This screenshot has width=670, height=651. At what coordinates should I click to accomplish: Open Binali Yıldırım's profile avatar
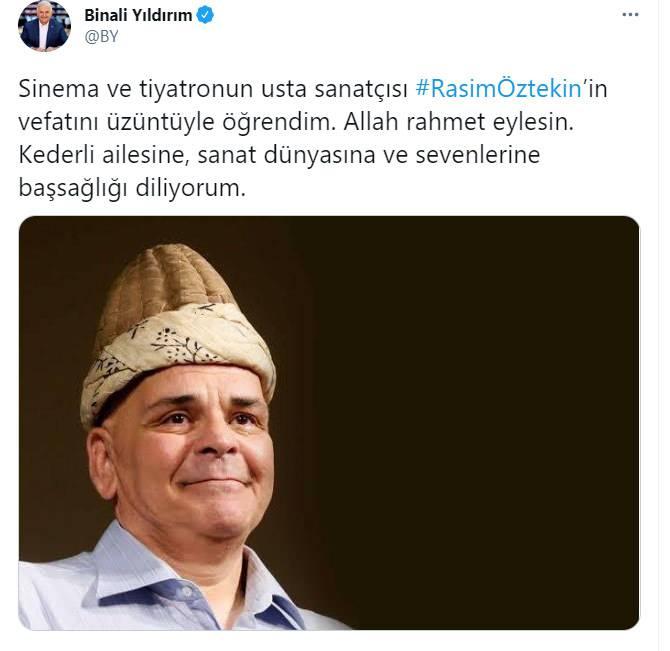(x=44, y=26)
